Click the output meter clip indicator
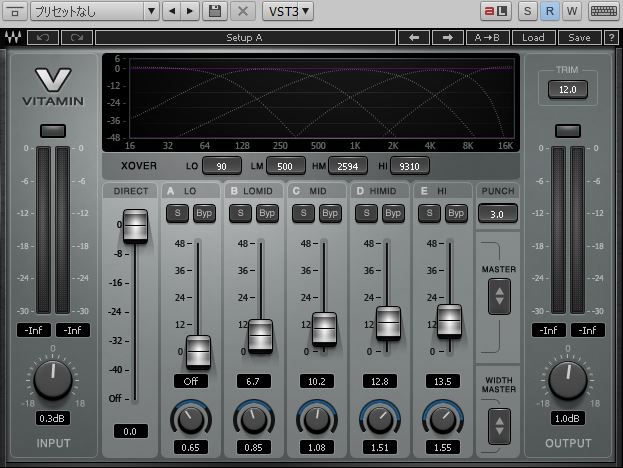The height and width of the screenshot is (468, 623). click(x=568, y=131)
